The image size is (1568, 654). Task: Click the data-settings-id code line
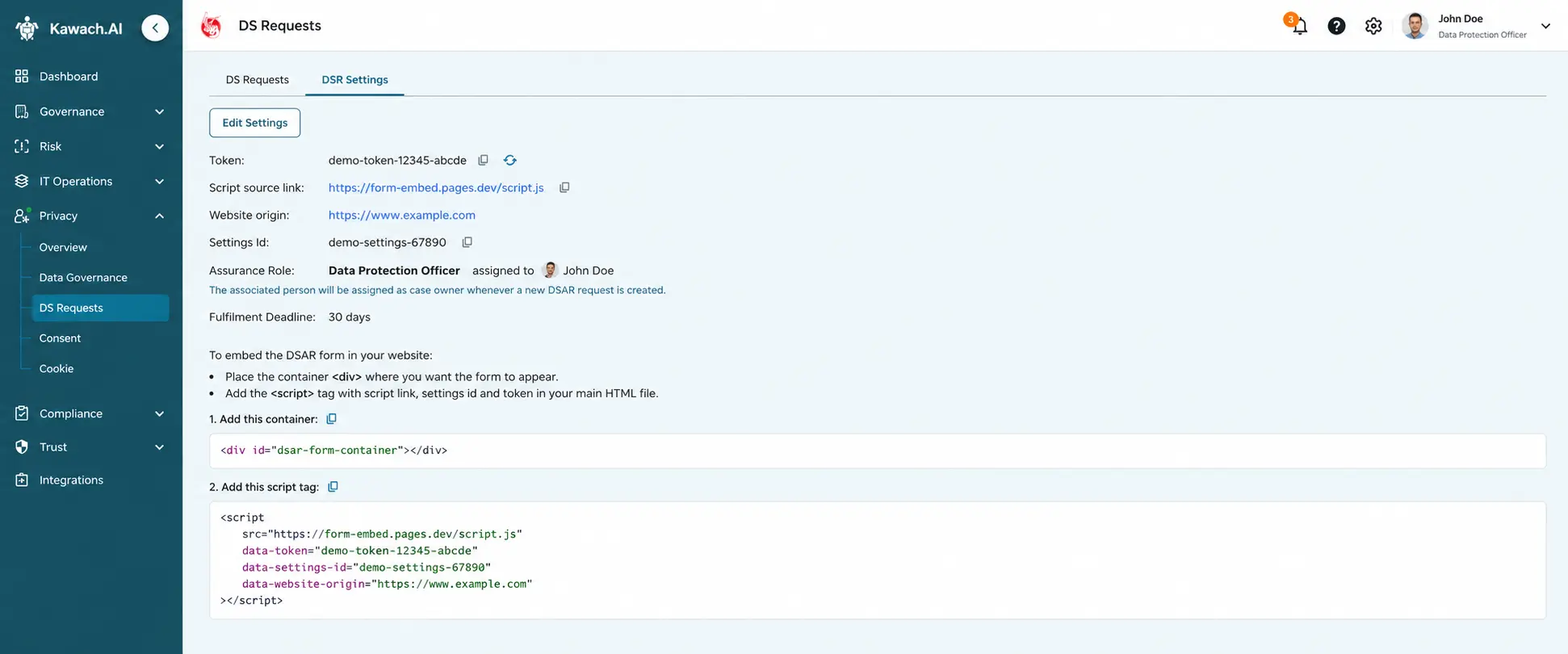[366, 567]
